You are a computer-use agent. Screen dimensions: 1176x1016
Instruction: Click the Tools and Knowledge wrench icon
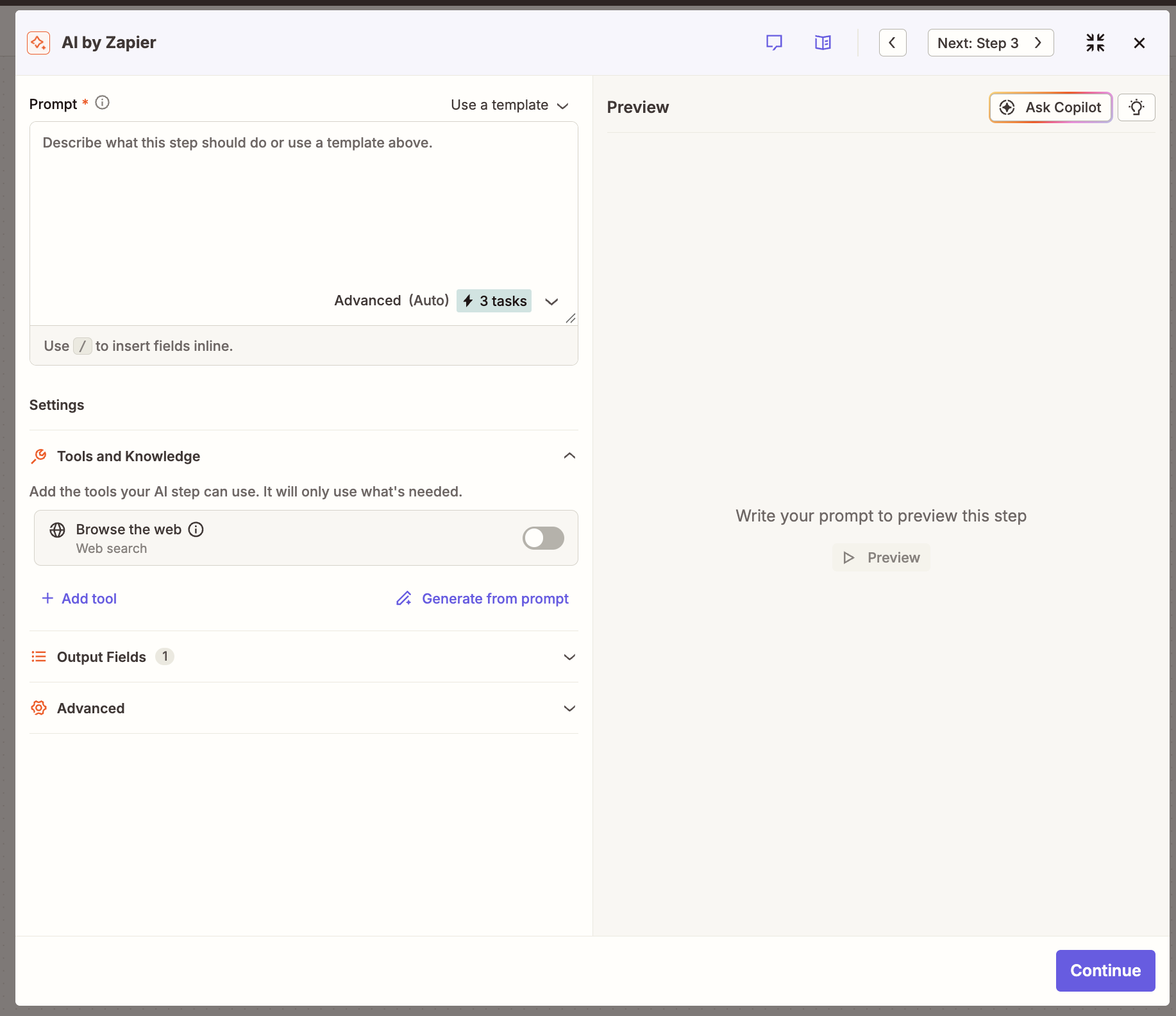[39, 456]
